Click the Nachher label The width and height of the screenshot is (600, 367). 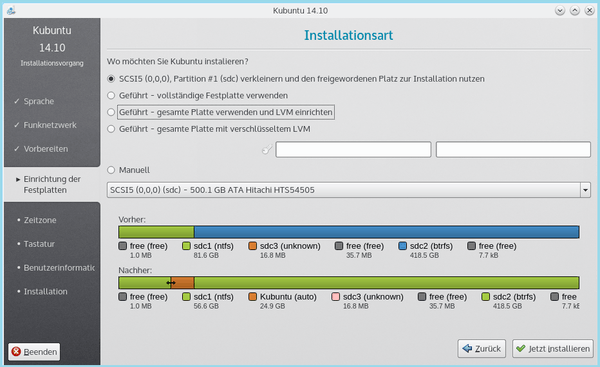point(135,270)
